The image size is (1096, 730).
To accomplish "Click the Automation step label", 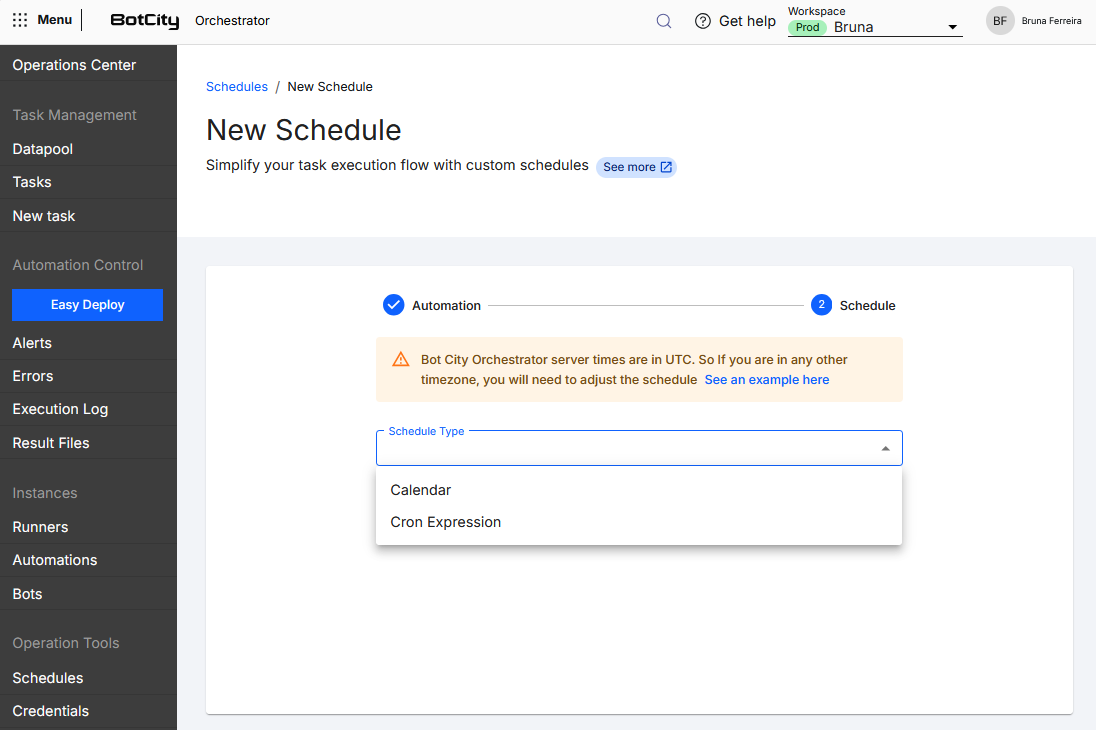I will [446, 306].
